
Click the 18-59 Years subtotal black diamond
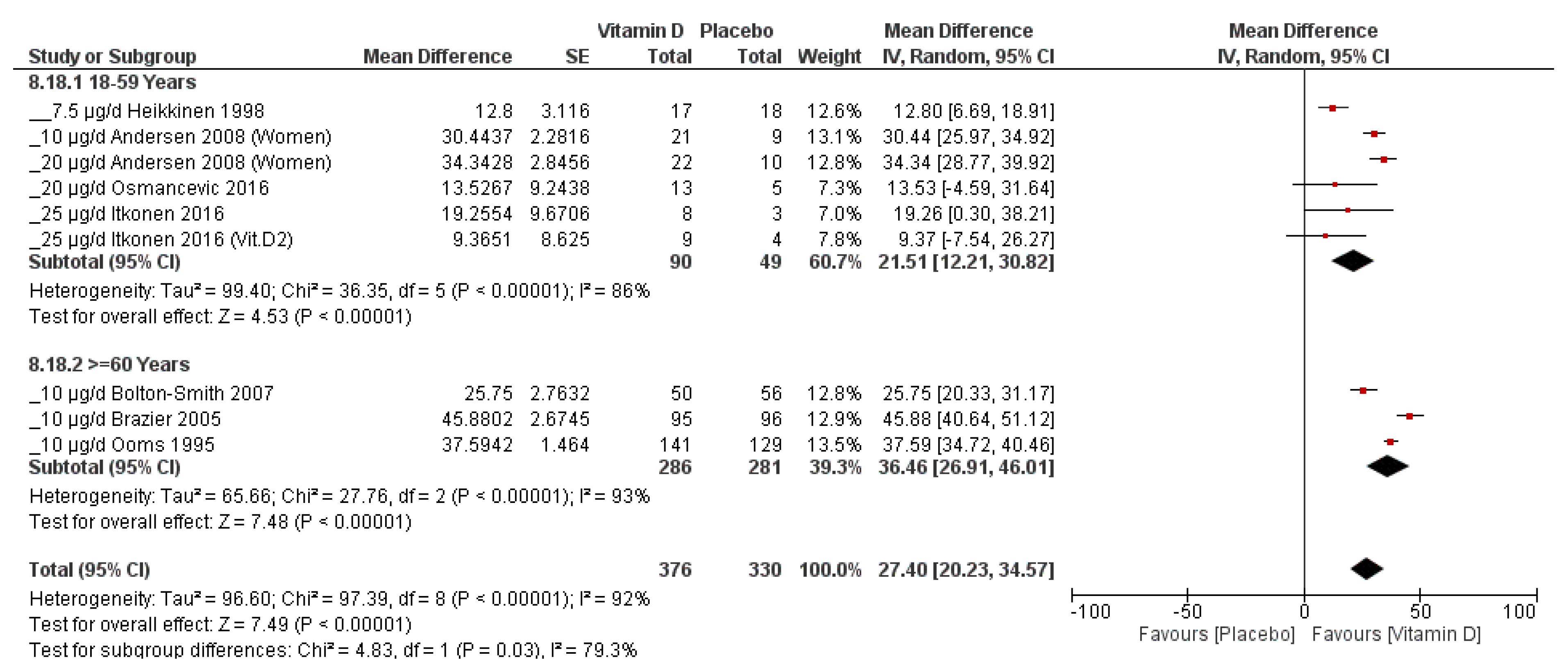[x=1352, y=261]
